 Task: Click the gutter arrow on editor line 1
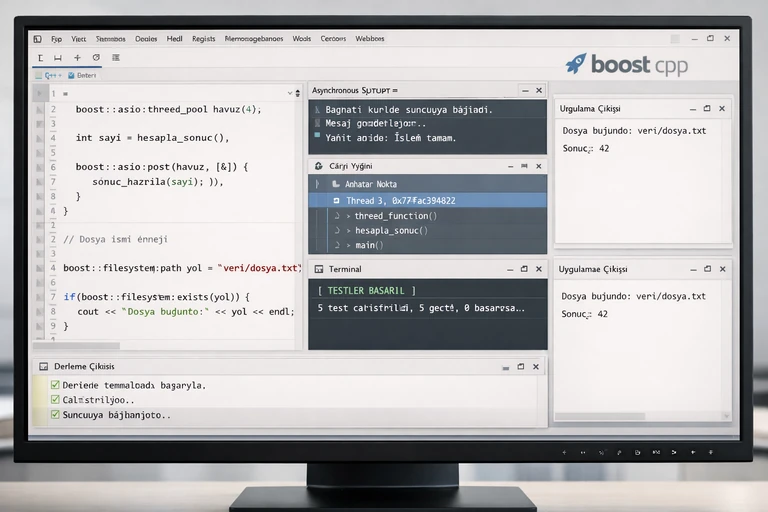coord(40,93)
